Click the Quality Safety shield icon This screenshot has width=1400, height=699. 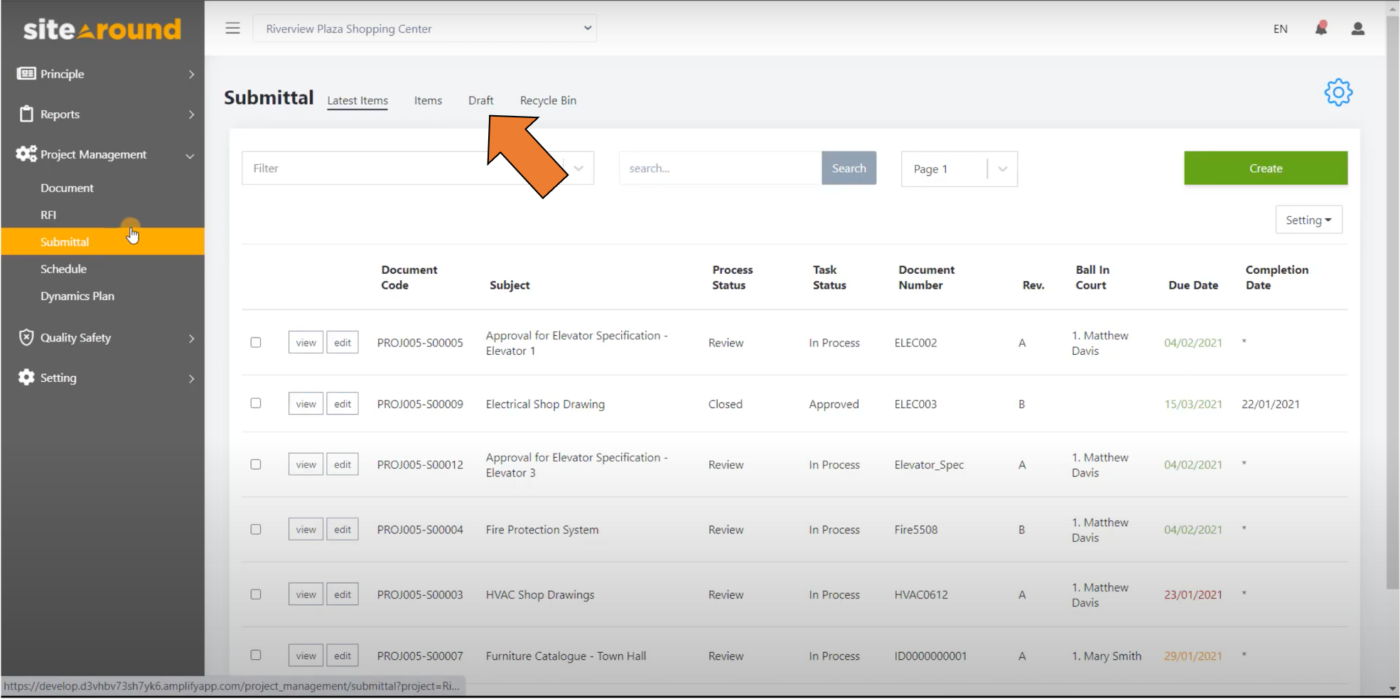[26, 337]
